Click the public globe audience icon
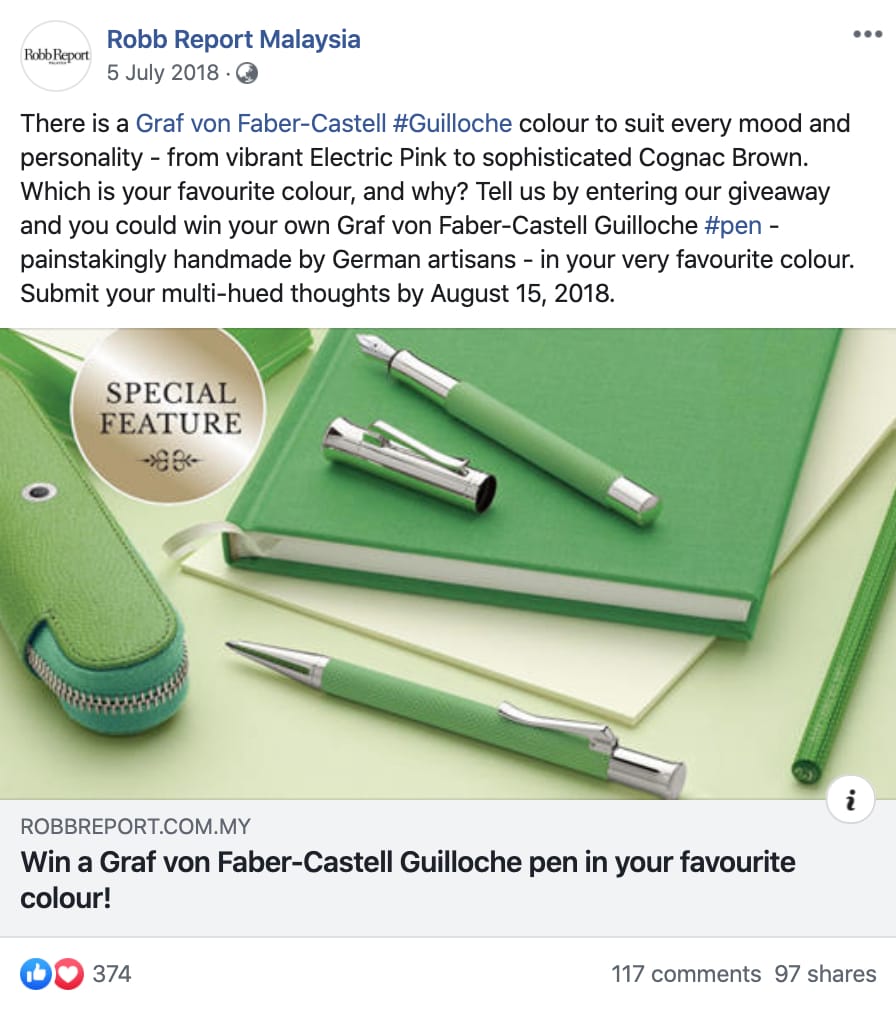The height and width of the screenshot is (1010, 896). pos(247,73)
